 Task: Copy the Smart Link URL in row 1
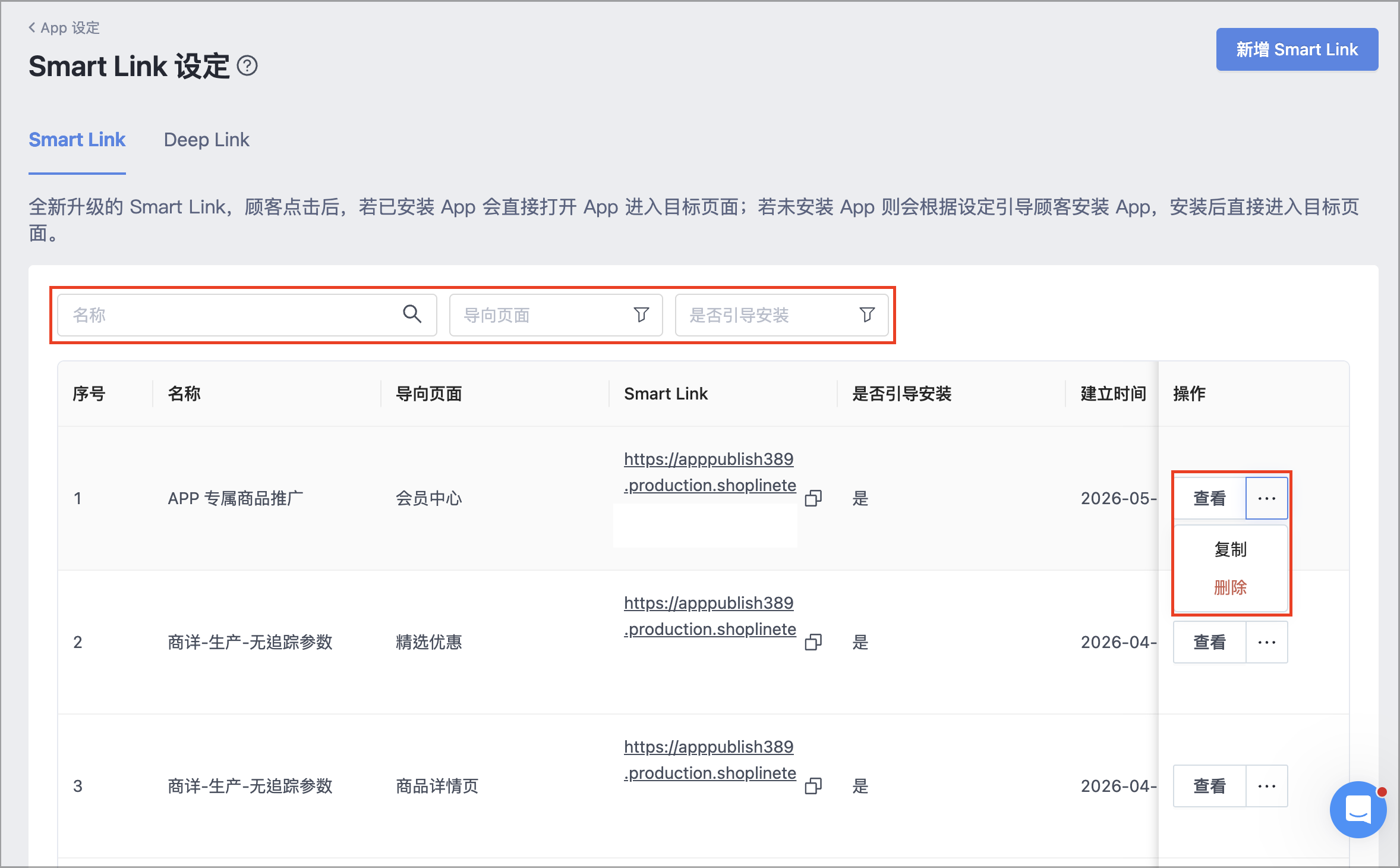pos(813,498)
